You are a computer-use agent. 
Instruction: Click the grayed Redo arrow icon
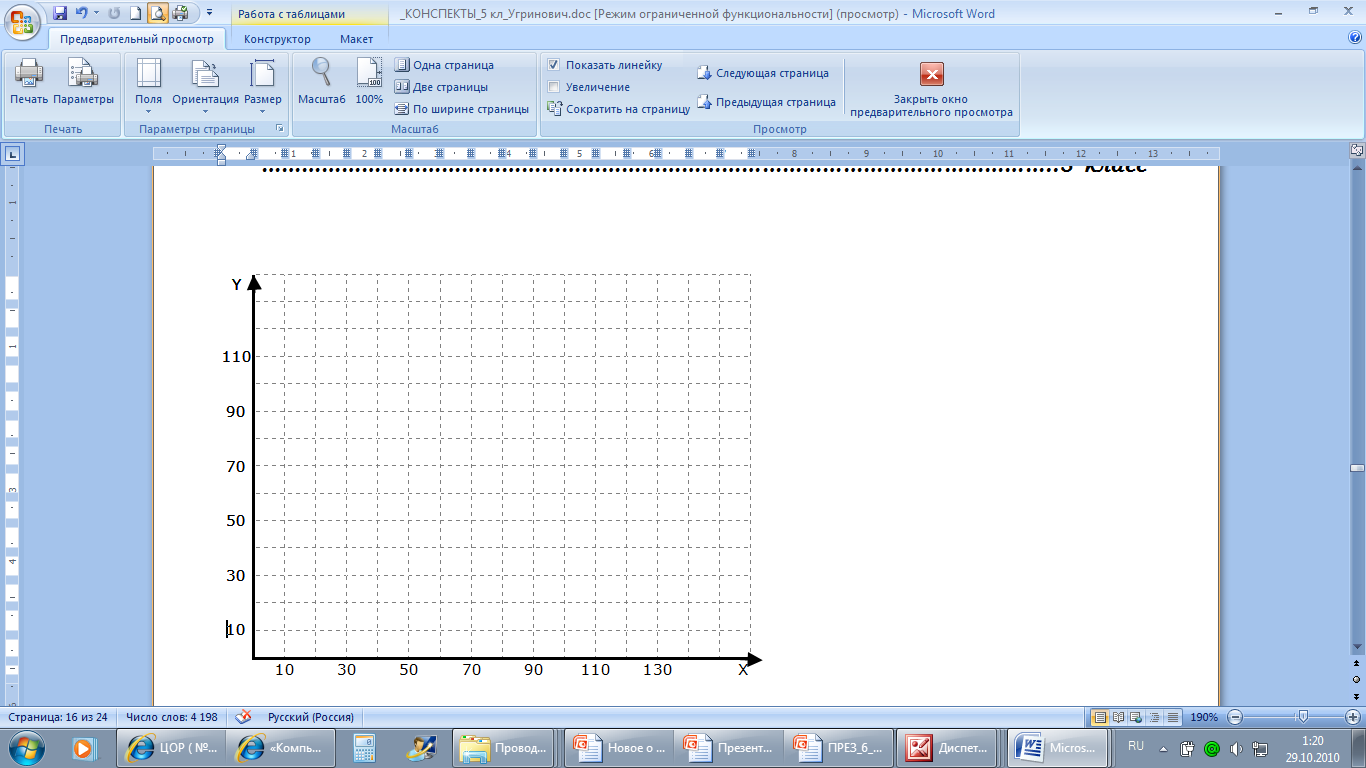(x=113, y=13)
